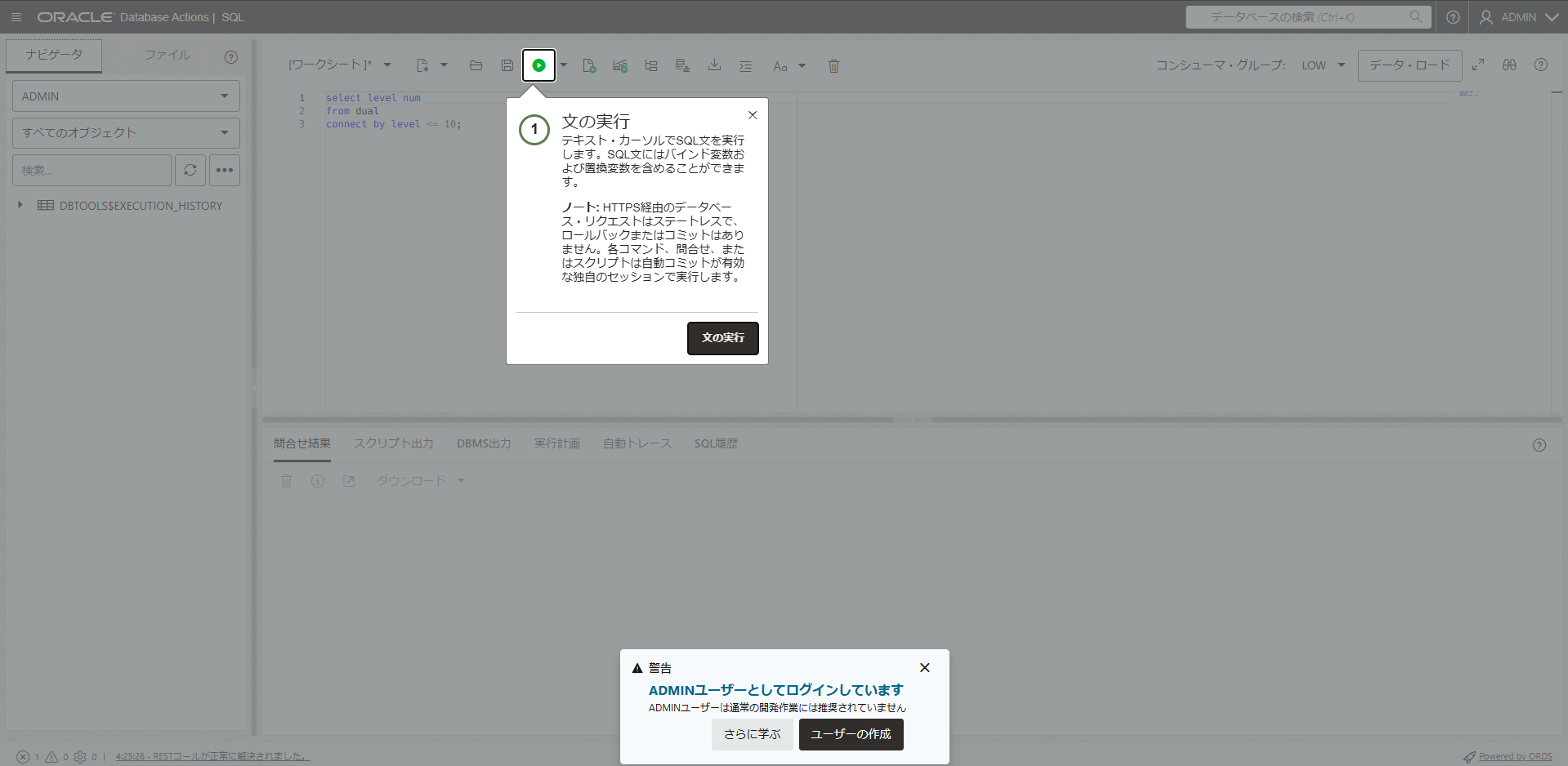
Task: Click the 文の実行 button in the popup
Action: (723, 338)
